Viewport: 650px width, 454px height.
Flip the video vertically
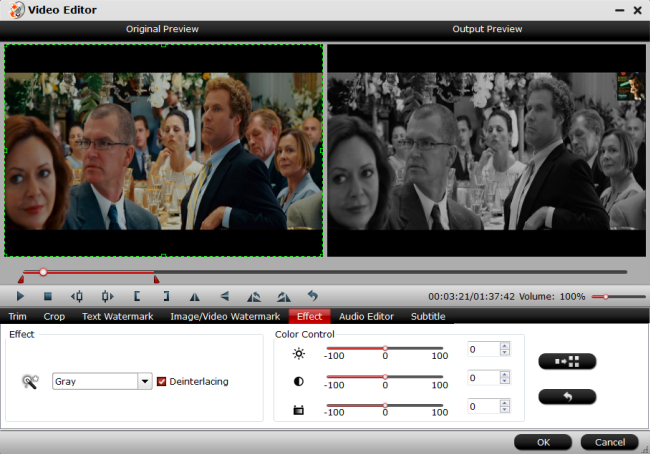(225, 296)
